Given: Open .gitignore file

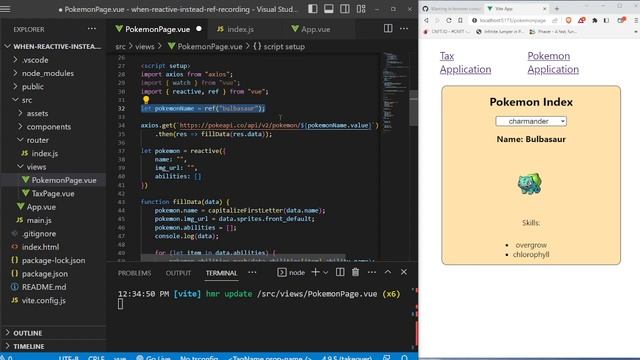Looking at the screenshot, I should [x=53, y=234].
